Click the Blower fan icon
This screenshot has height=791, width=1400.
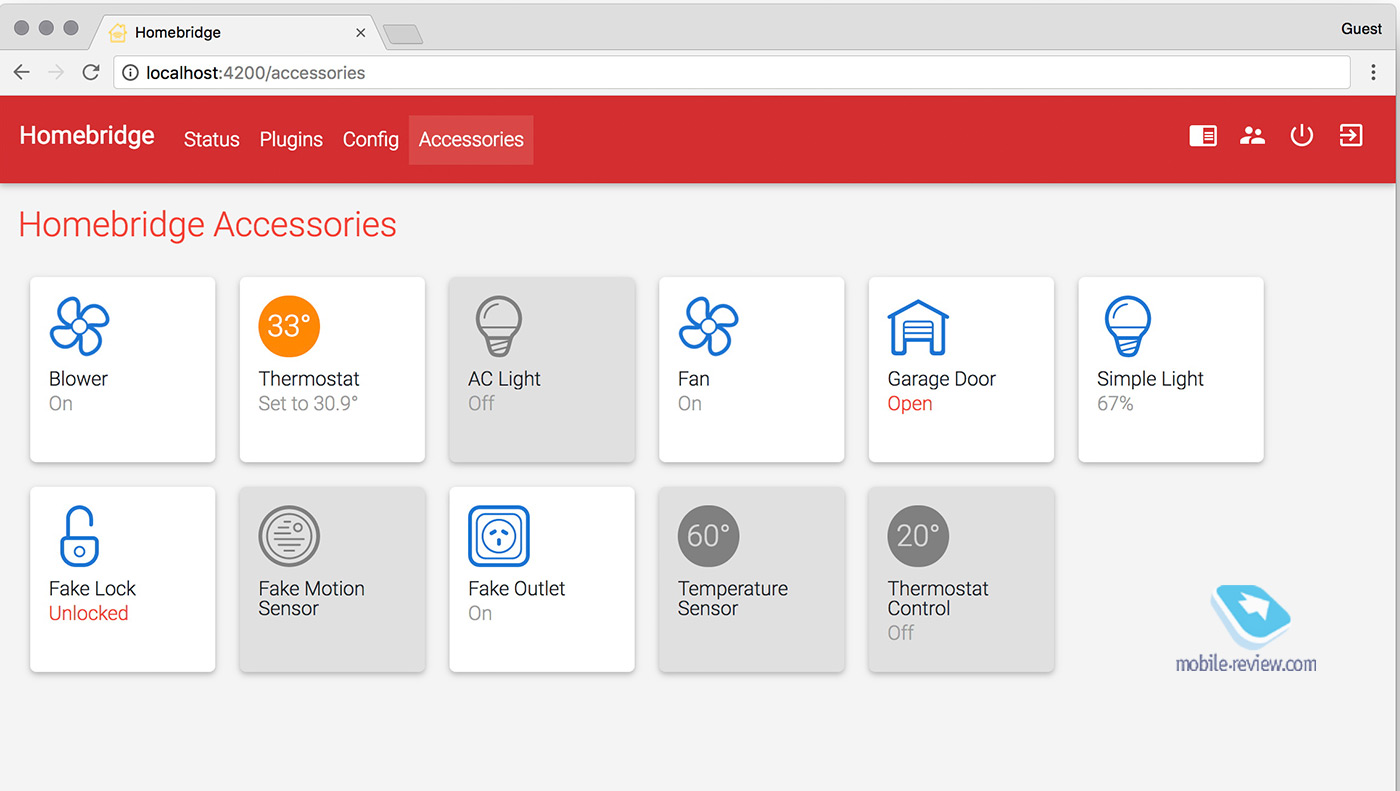point(79,326)
